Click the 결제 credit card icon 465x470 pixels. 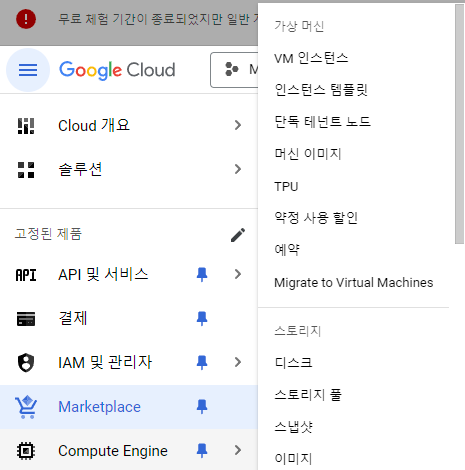26,319
